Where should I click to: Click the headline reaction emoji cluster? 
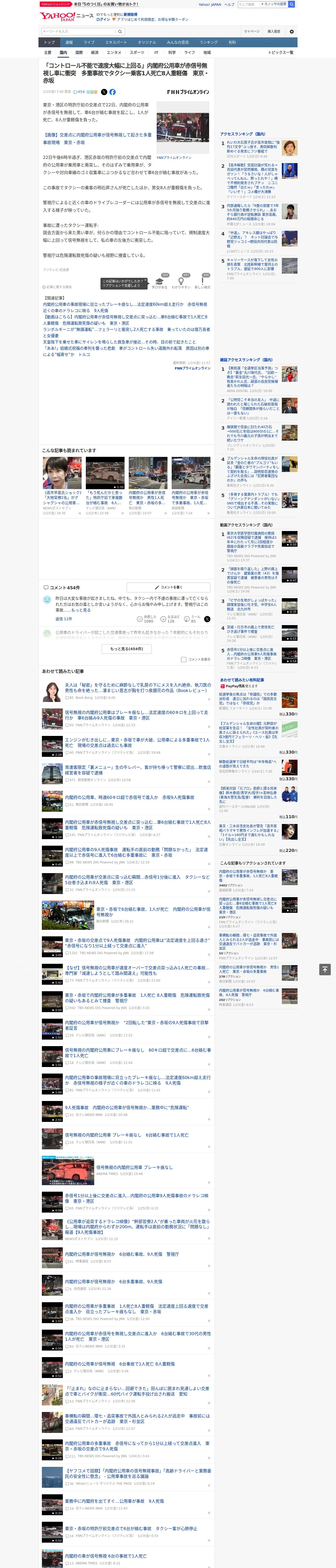[92, 92]
